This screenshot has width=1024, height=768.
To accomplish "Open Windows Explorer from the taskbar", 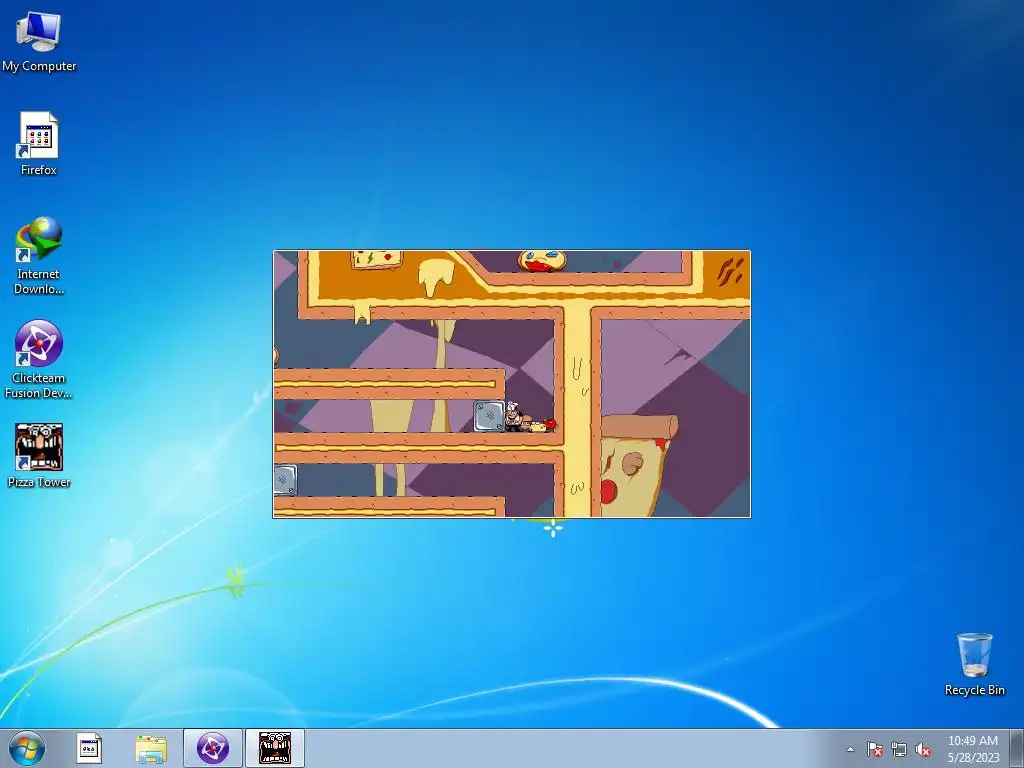I will pyautogui.click(x=151, y=748).
